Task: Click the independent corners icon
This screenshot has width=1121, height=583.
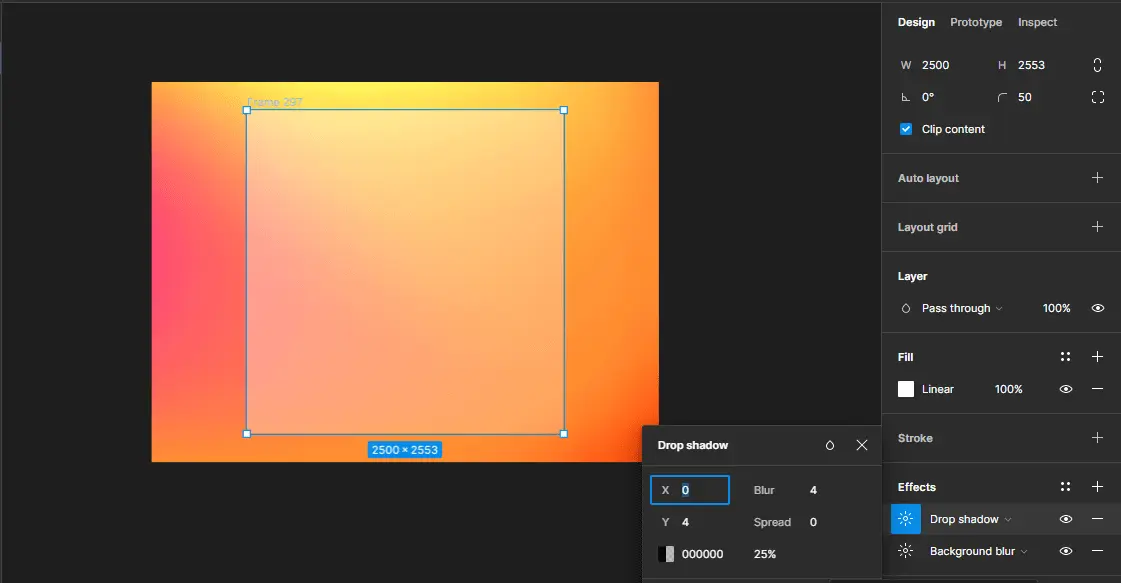Action: [x=1098, y=97]
